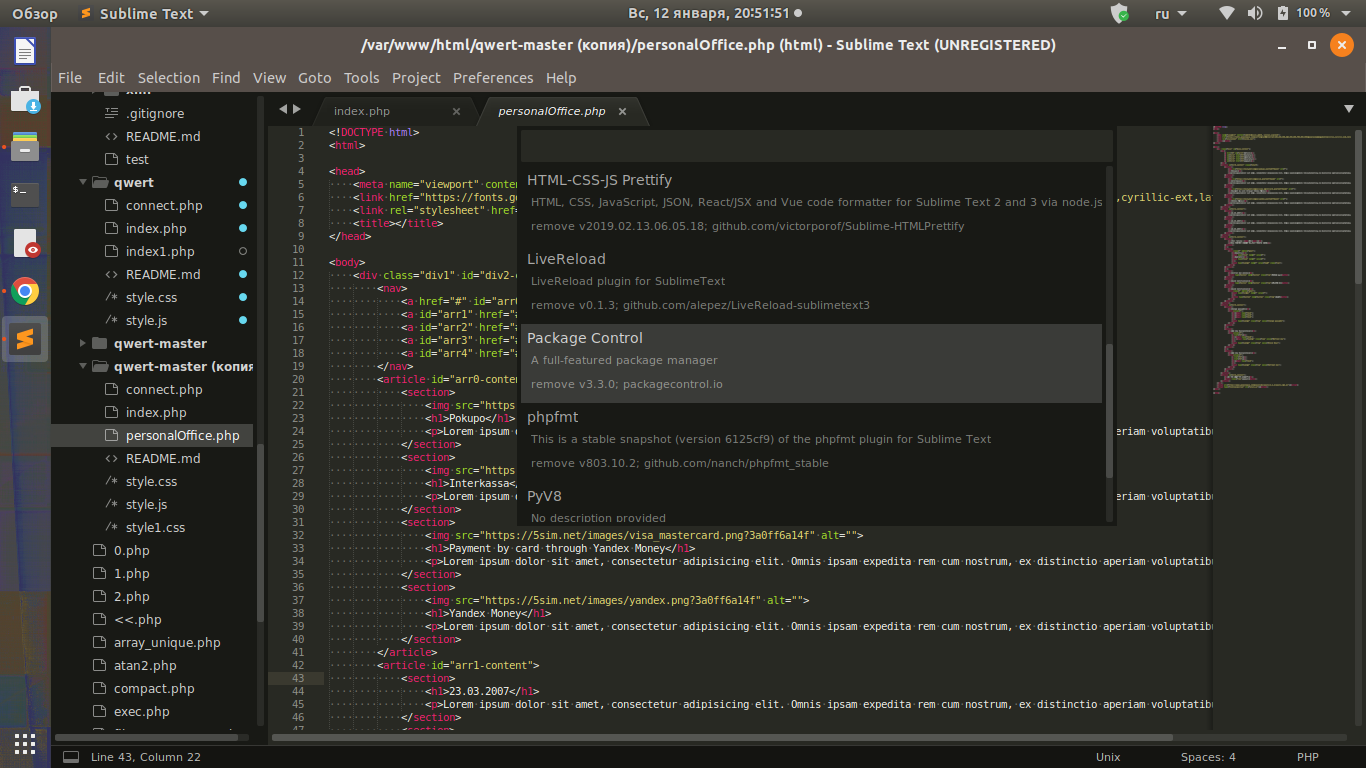Viewport: 1366px width, 768px height.
Task: Open the Project menu
Action: (416, 78)
